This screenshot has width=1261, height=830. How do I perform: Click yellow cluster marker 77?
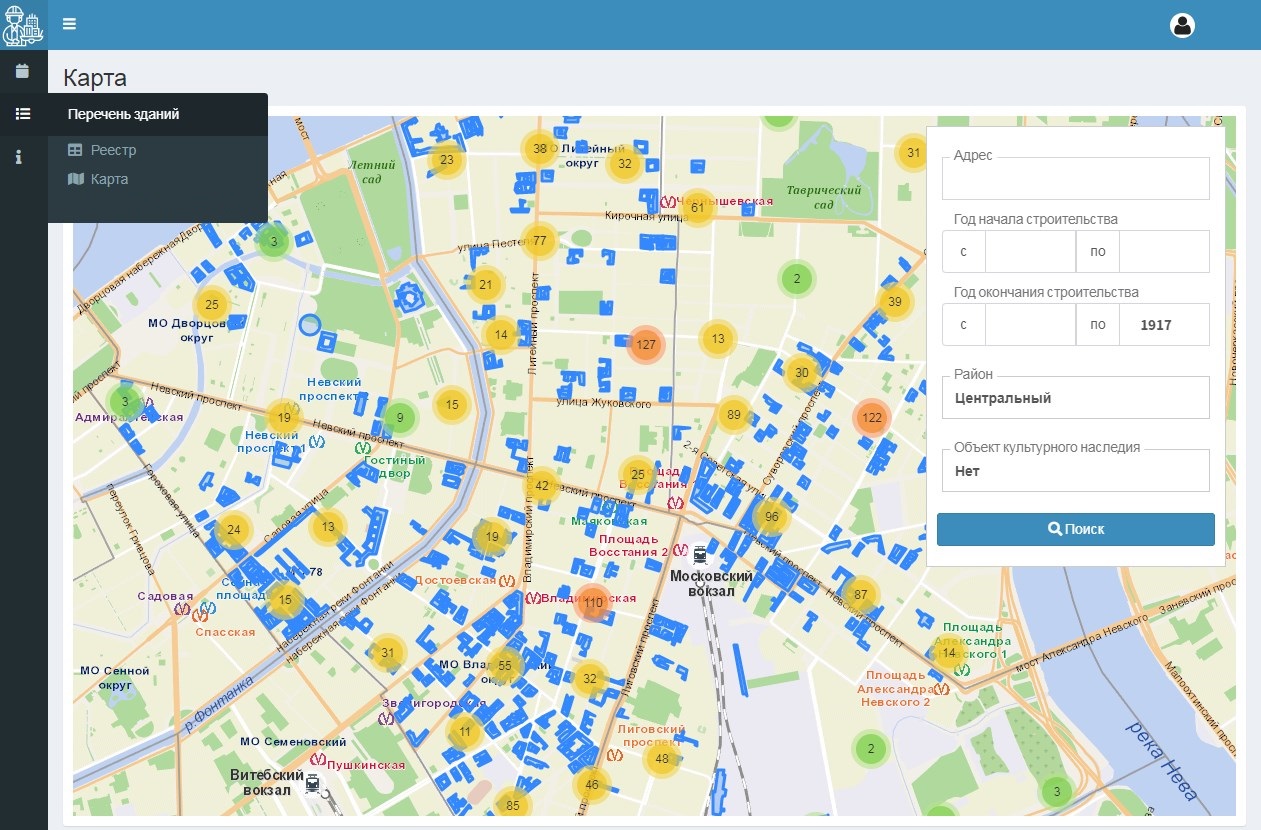point(540,240)
